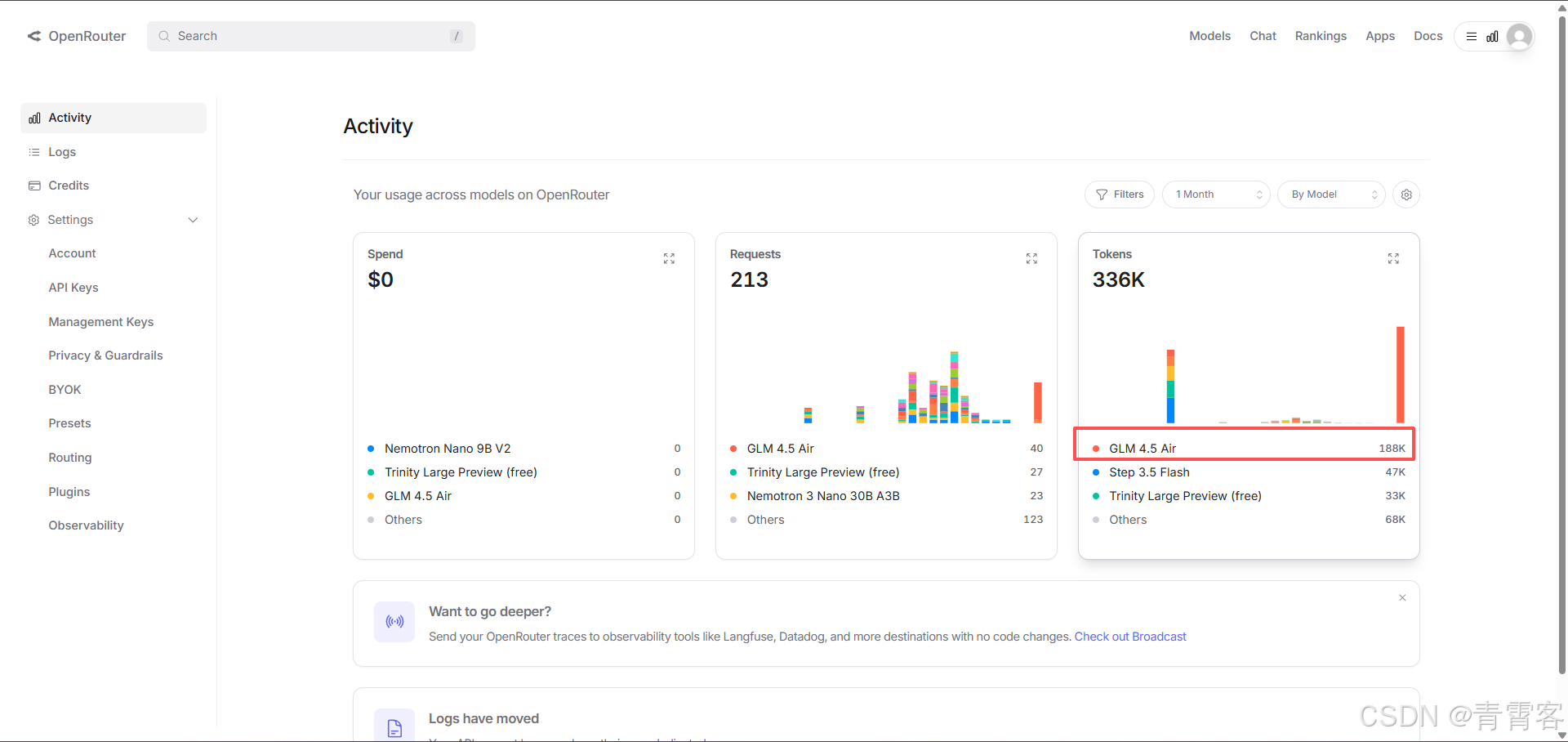Click the Settings gear icon in sidebar

(x=33, y=220)
